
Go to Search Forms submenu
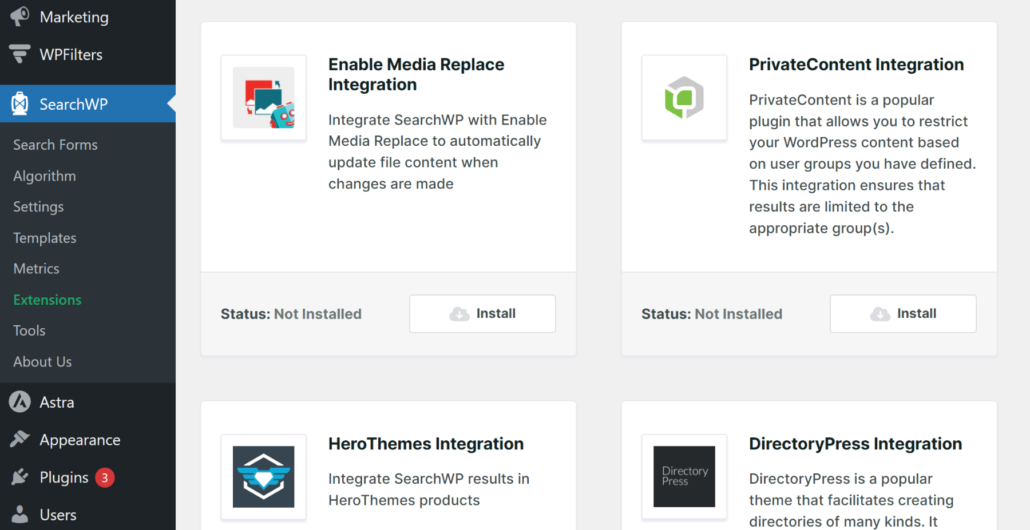point(55,145)
